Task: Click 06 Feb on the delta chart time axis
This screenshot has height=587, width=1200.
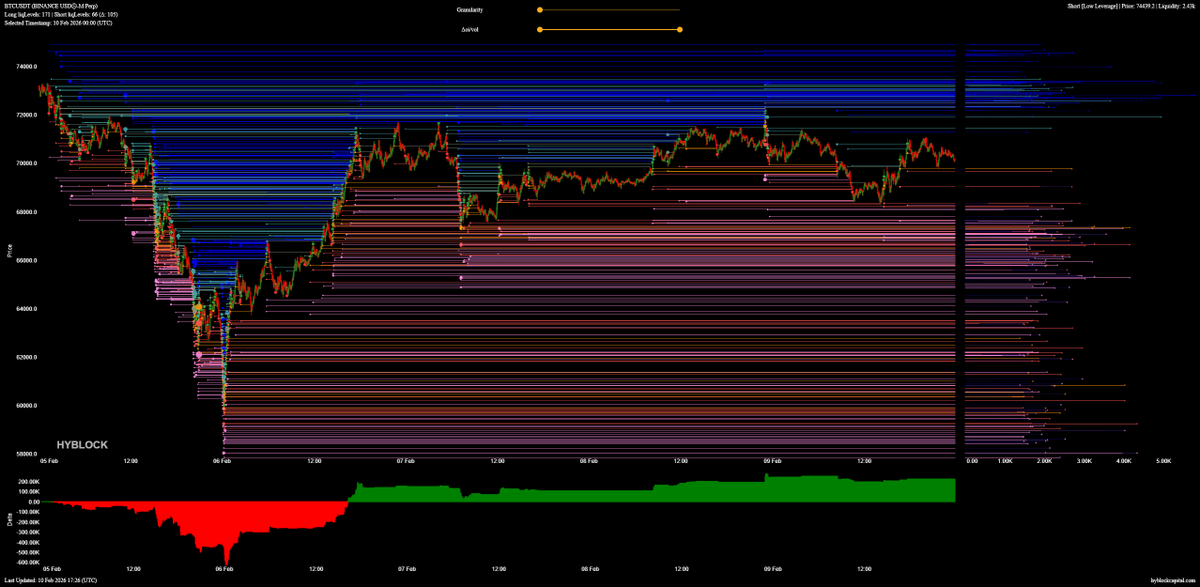Action: [x=222, y=569]
